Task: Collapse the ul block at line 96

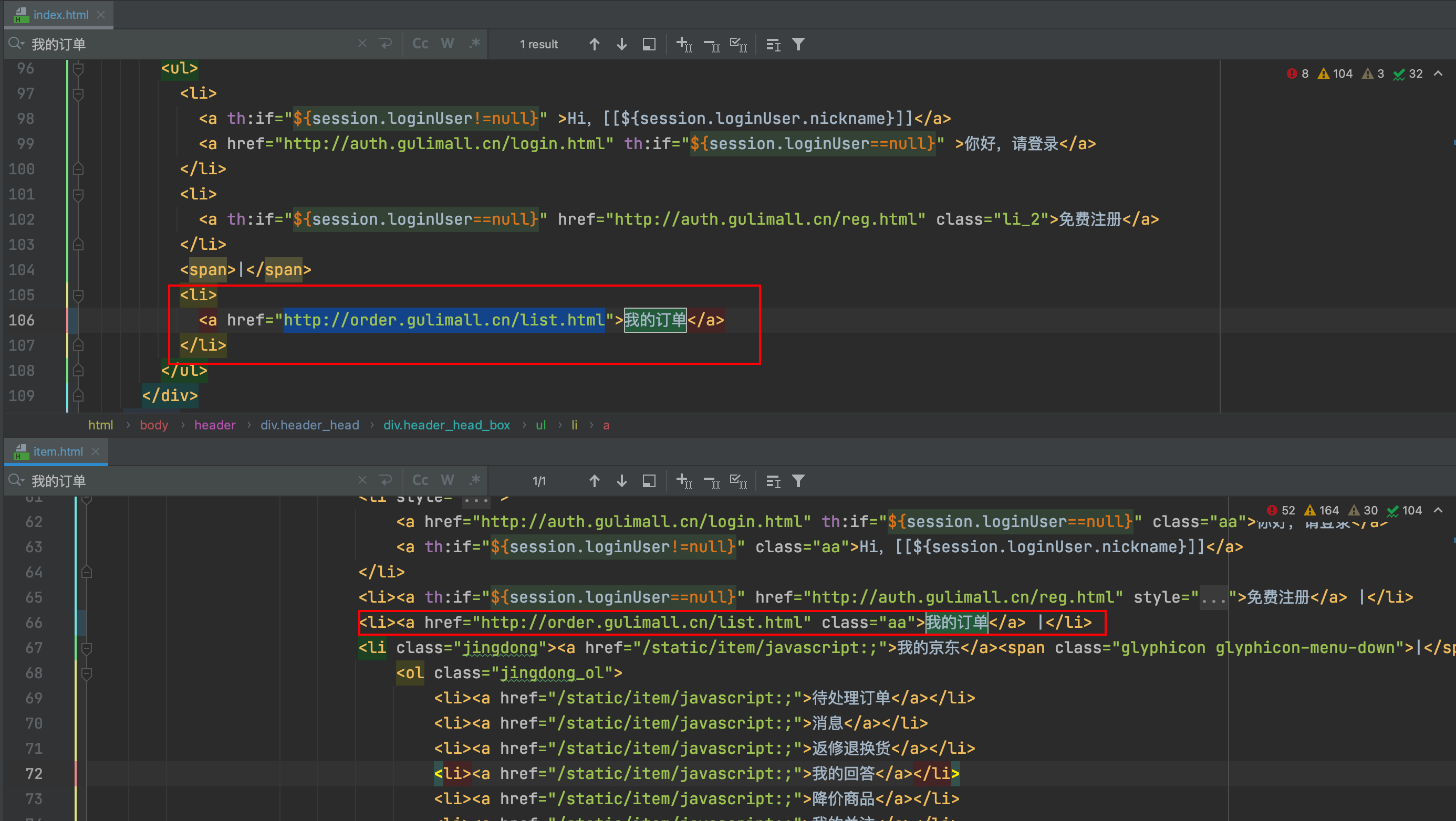Action: [79, 68]
